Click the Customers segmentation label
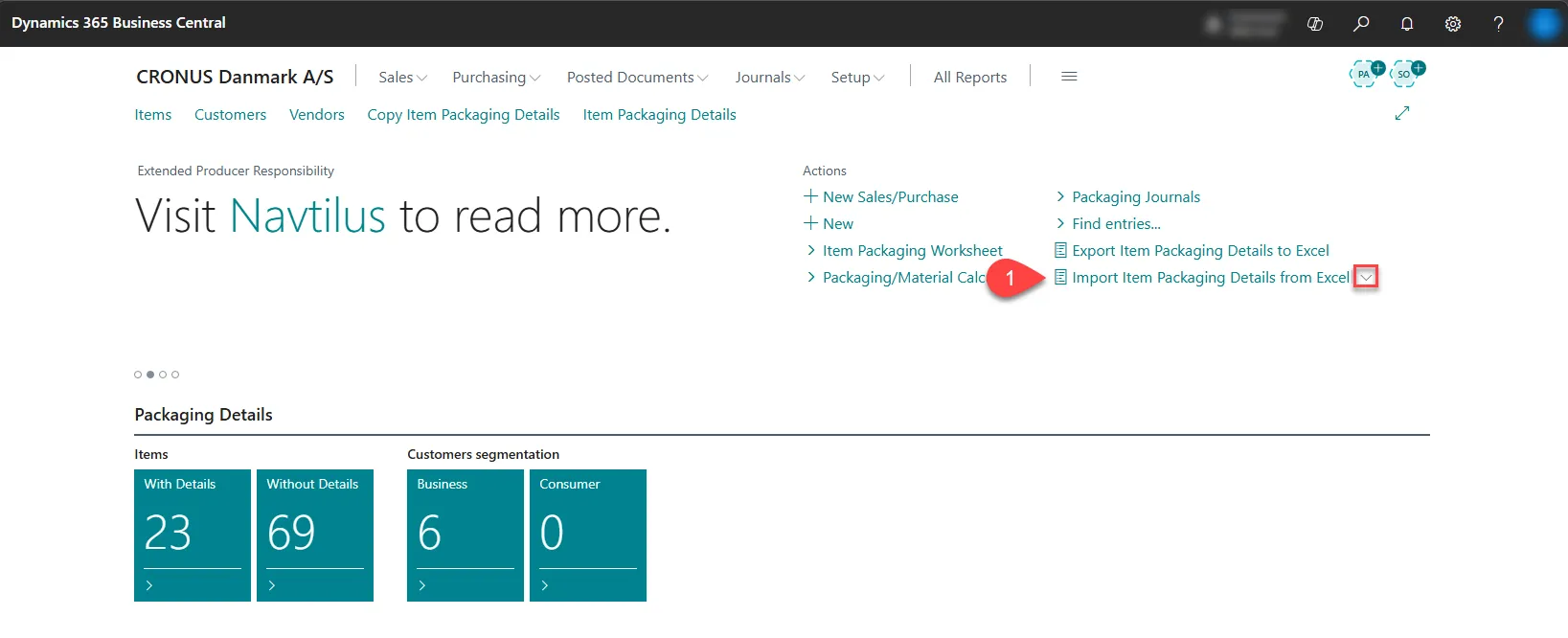The image size is (1568, 638). (483, 454)
